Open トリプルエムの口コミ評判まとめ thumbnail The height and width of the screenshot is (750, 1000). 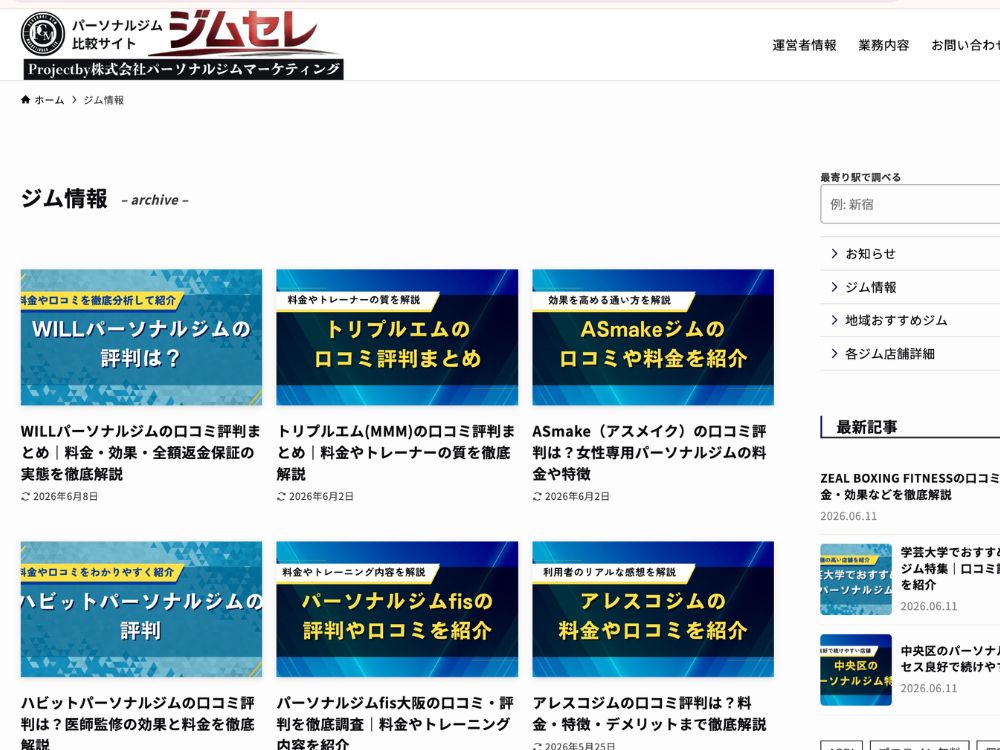coord(397,337)
